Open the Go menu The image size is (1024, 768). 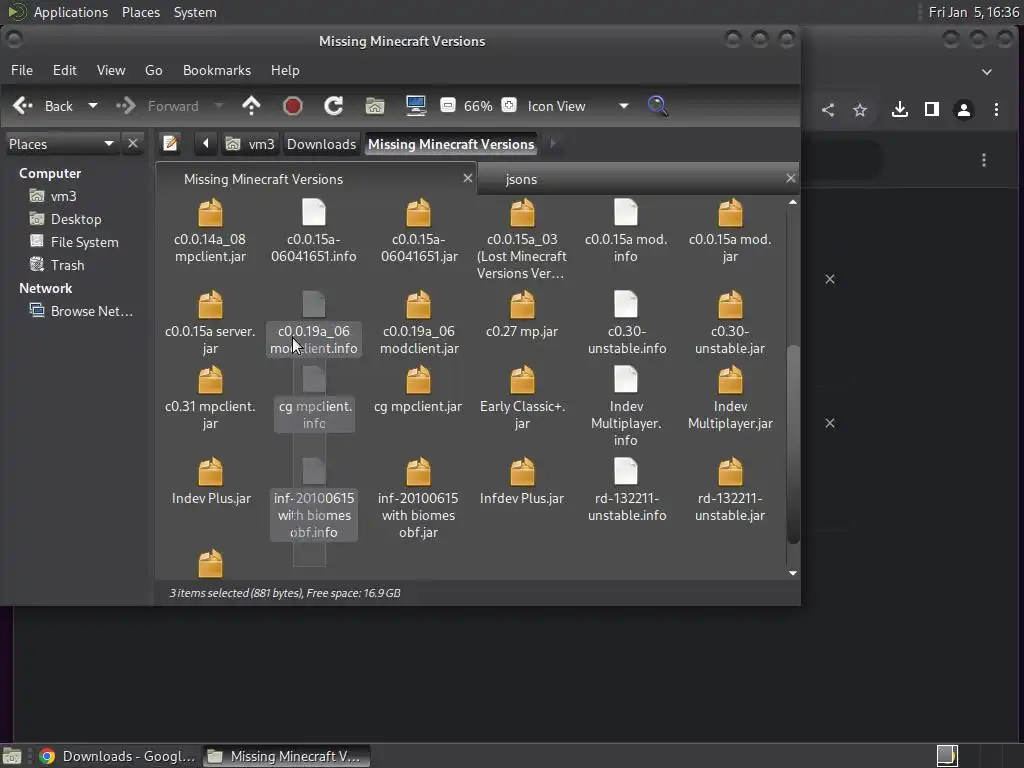point(153,70)
